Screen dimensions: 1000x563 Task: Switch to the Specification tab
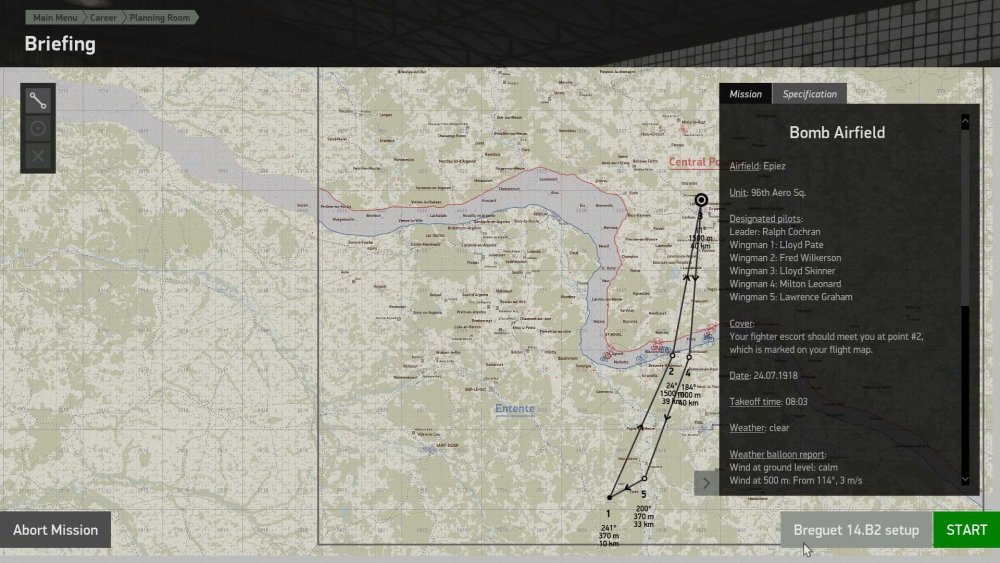pyautogui.click(x=809, y=94)
